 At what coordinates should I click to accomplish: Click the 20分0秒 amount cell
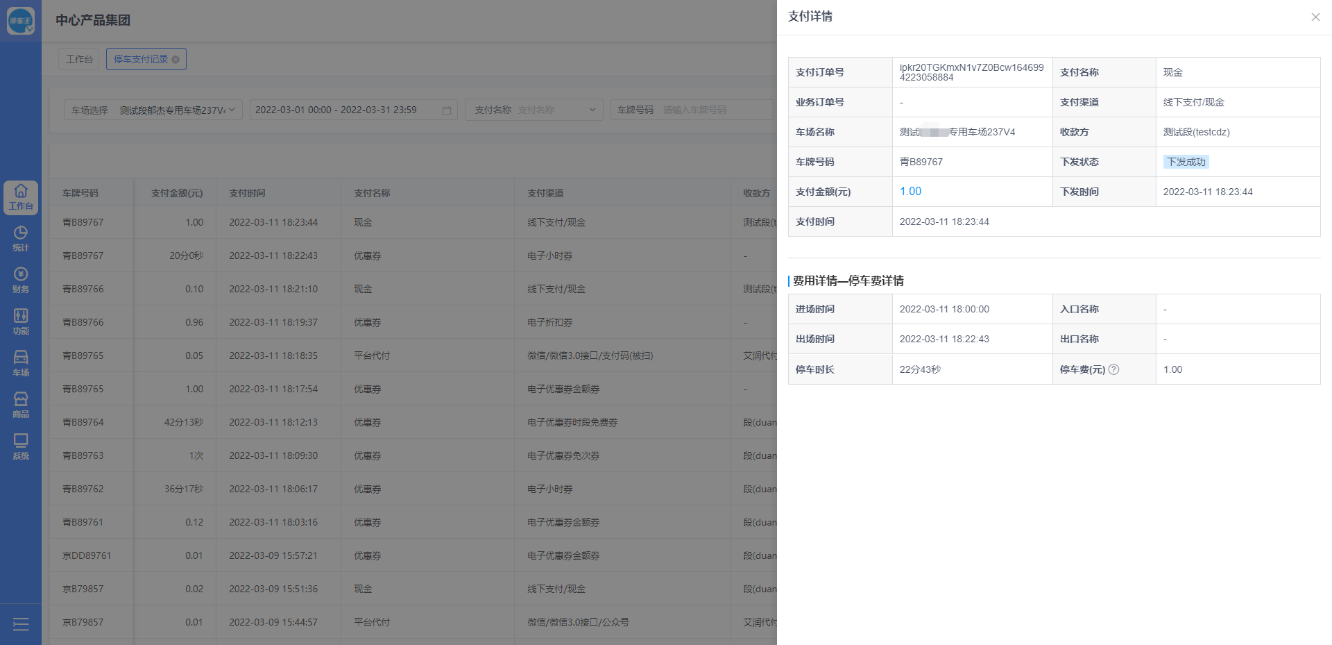(186, 256)
